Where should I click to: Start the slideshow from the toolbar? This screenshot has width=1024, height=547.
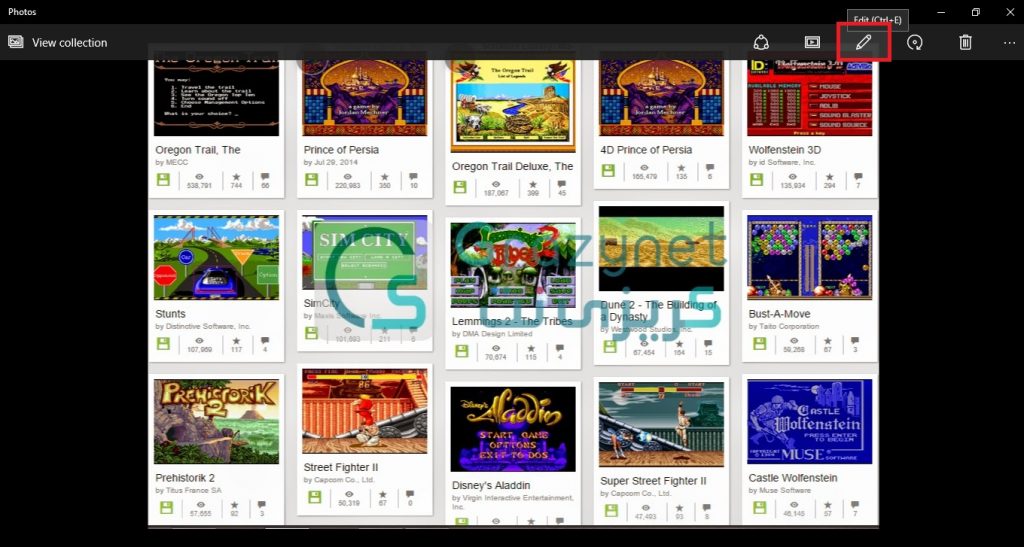coord(812,42)
